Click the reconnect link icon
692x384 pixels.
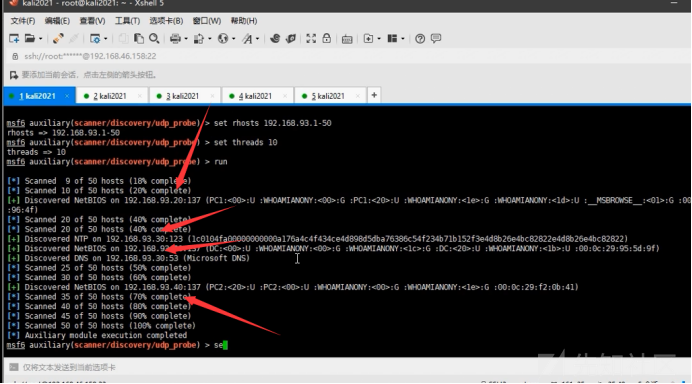(58, 39)
